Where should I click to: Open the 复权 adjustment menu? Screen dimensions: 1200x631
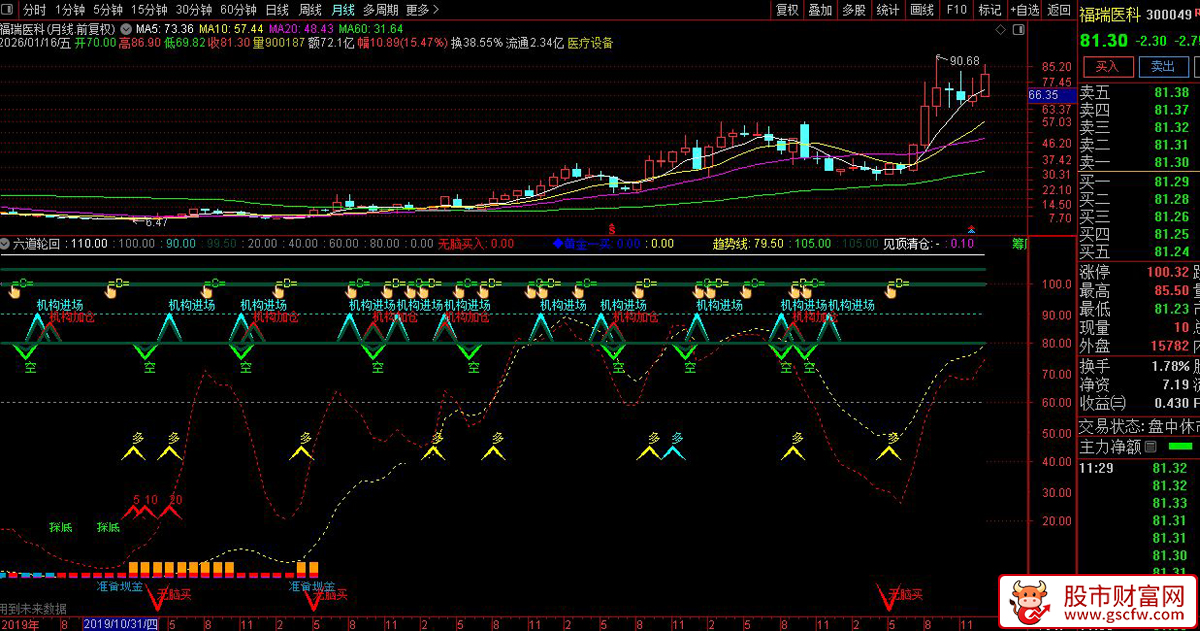(x=787, y=10)
